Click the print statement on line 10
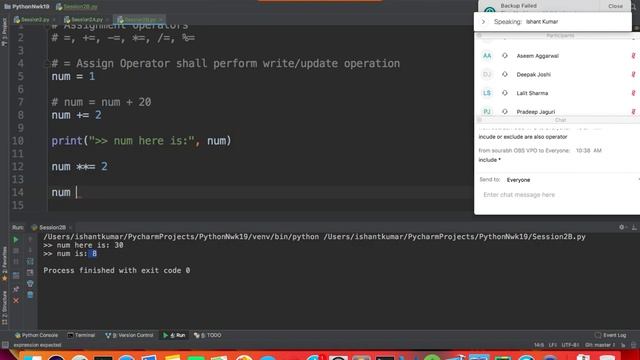640x360 pixels. pyautogui.click(x=141, y=141)
